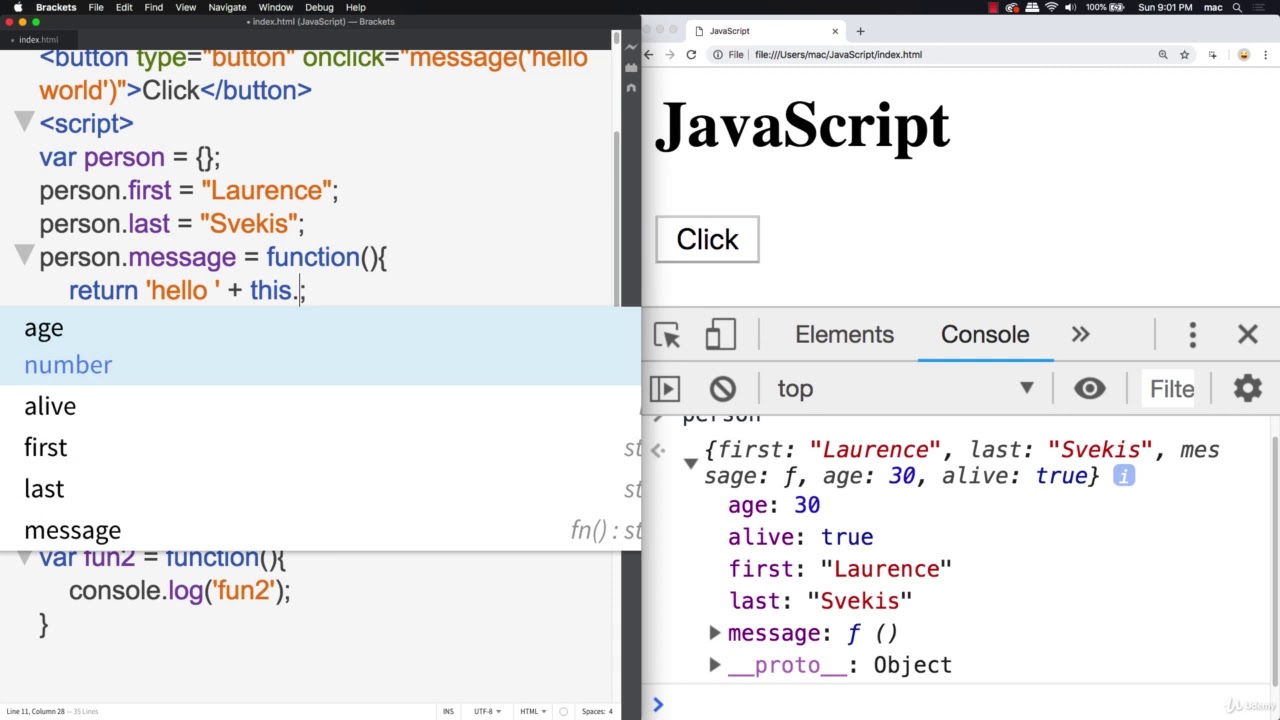Bookmark this page with the star icon

[1184, 55]
